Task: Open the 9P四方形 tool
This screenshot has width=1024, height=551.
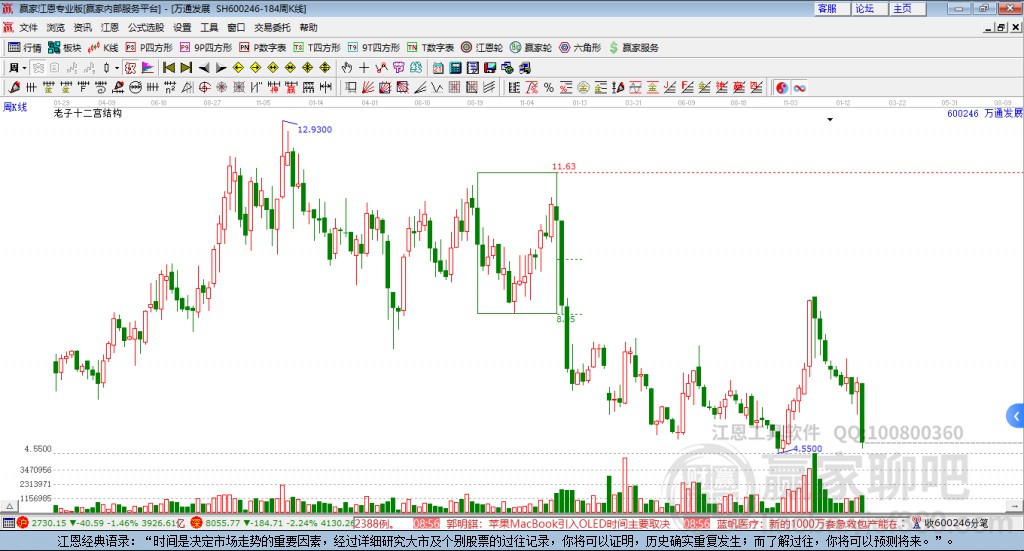Action: point(206,48)
